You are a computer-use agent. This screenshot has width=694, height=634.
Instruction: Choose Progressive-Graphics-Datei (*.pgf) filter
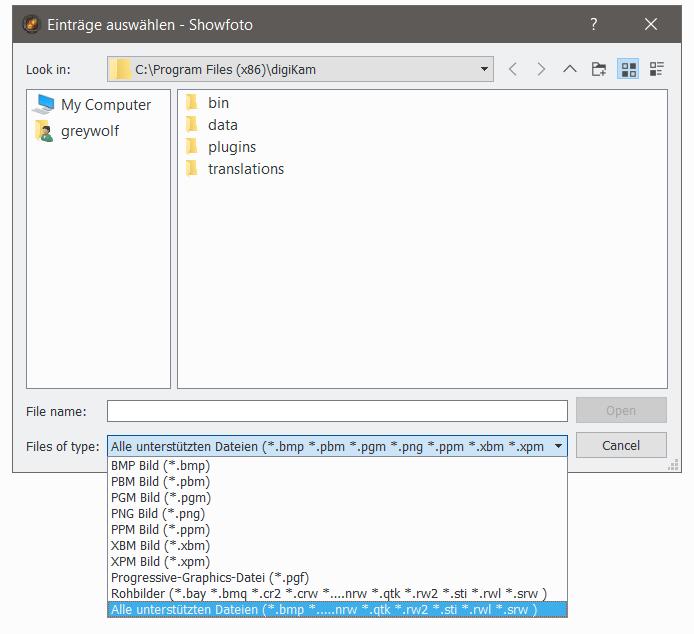[x=209, y=578]
